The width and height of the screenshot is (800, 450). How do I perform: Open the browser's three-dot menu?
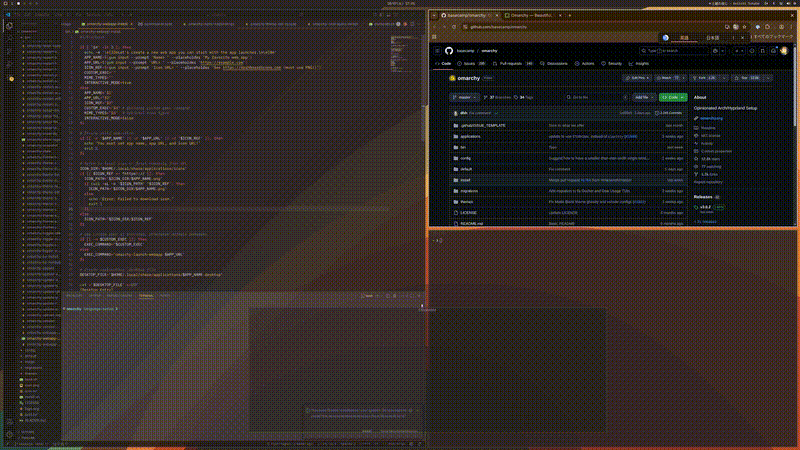click(791, 27)
